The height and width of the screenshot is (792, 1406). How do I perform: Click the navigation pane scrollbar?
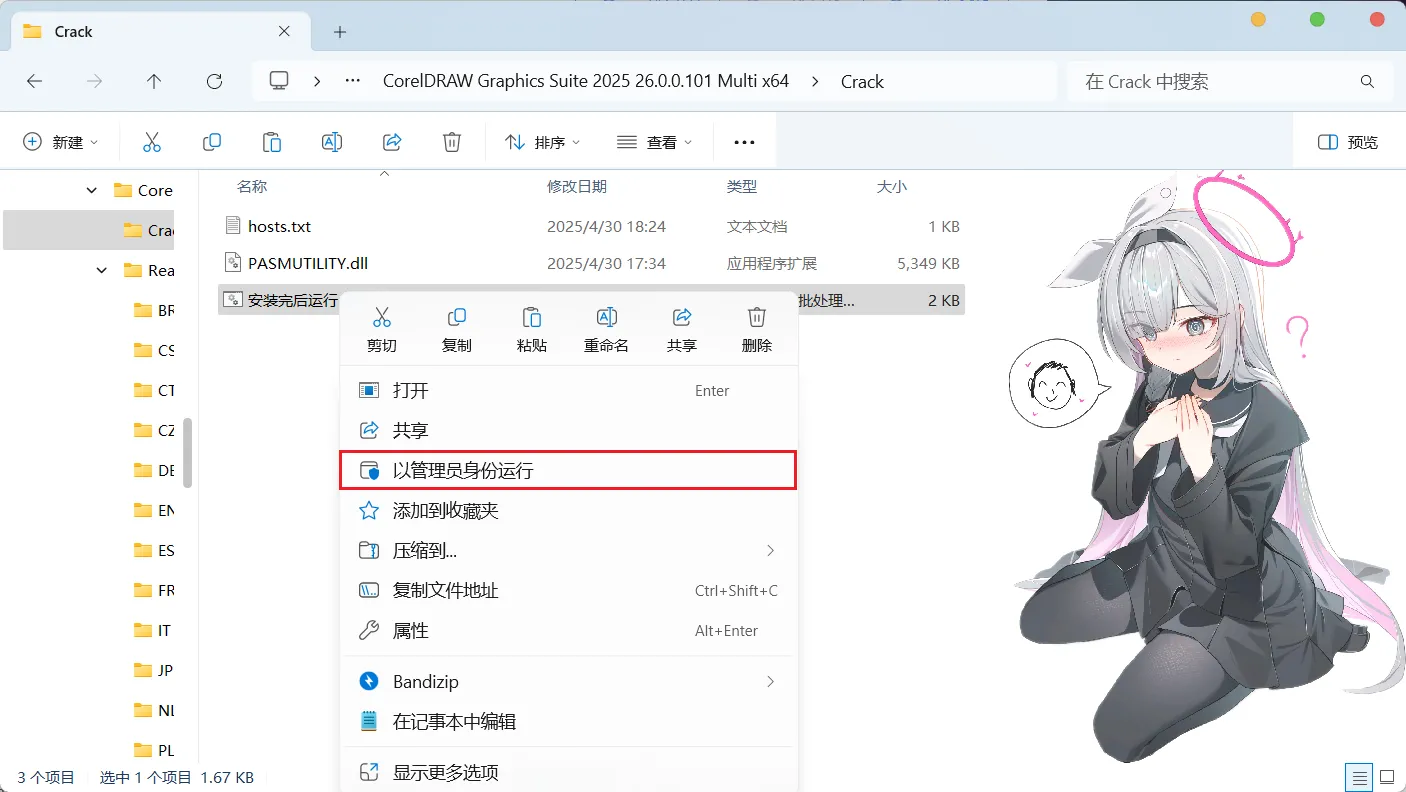187,452
